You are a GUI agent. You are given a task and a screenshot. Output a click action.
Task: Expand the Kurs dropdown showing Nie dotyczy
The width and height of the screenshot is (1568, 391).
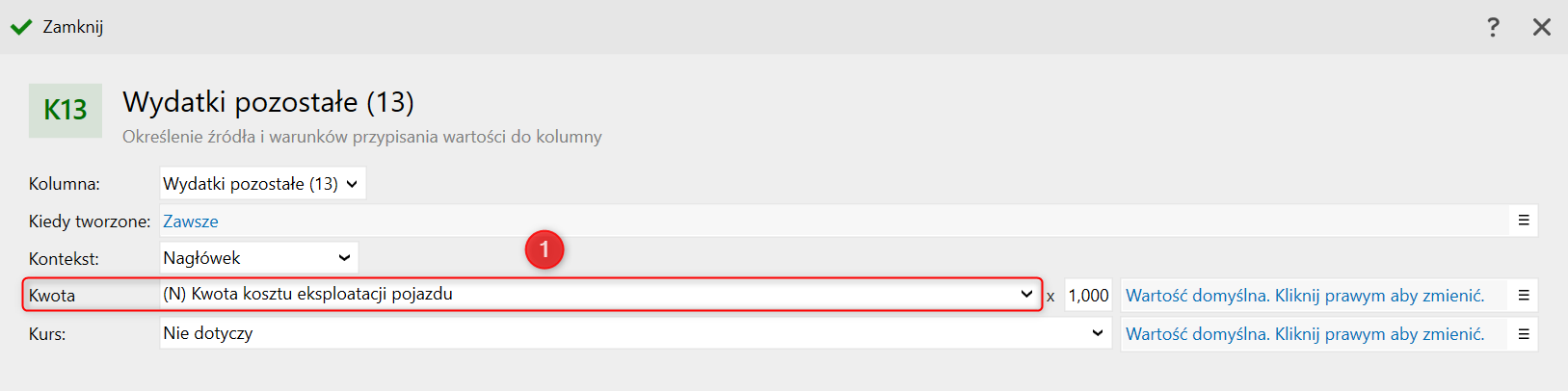click(635, 333)
